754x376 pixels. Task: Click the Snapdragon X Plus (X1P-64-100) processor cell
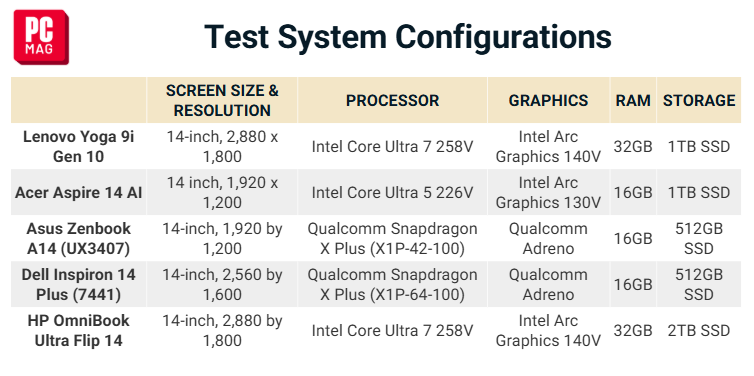click(x=392, y=285)
